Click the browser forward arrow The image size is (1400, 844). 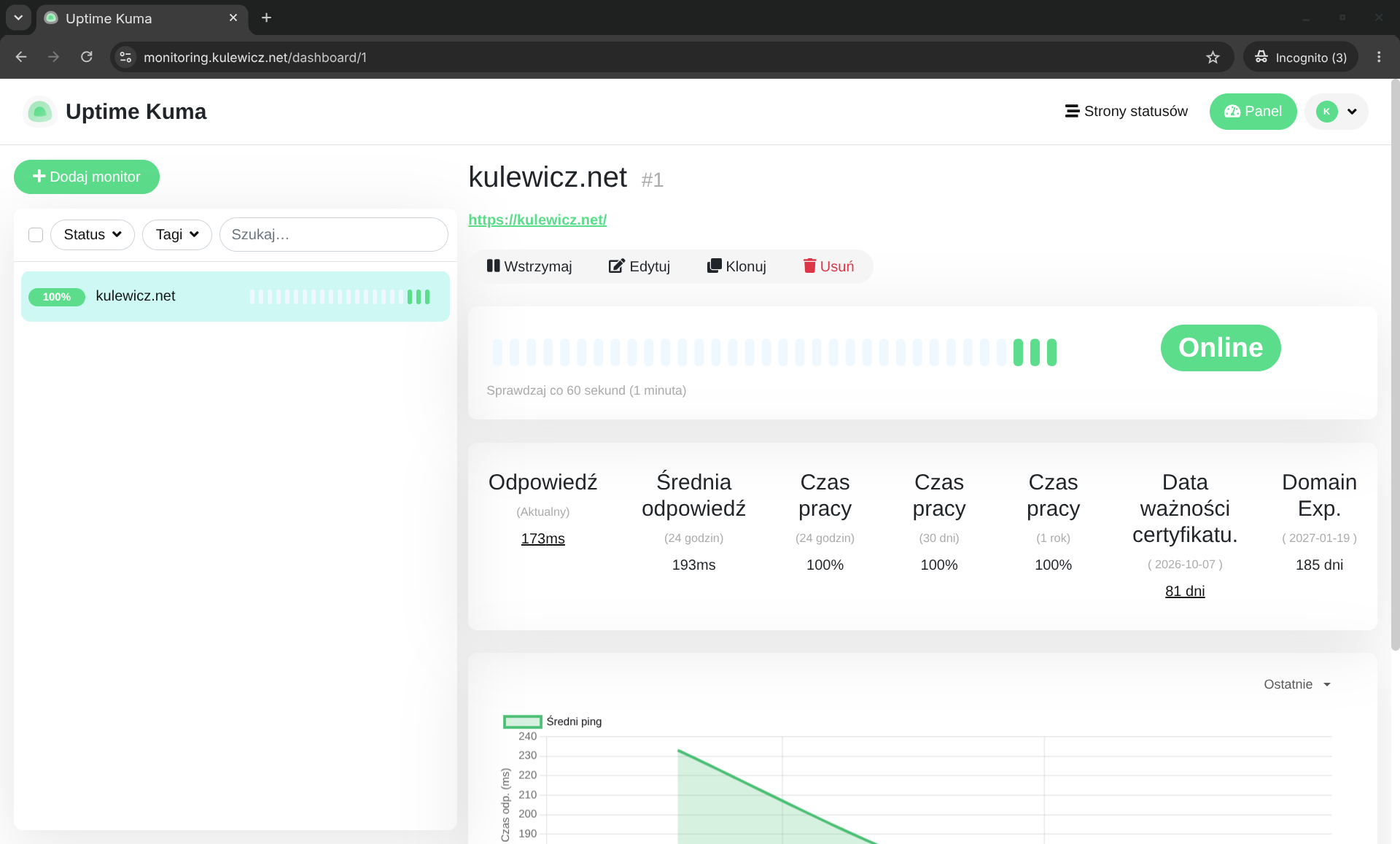pyautogui.click(x=53, y=57)
